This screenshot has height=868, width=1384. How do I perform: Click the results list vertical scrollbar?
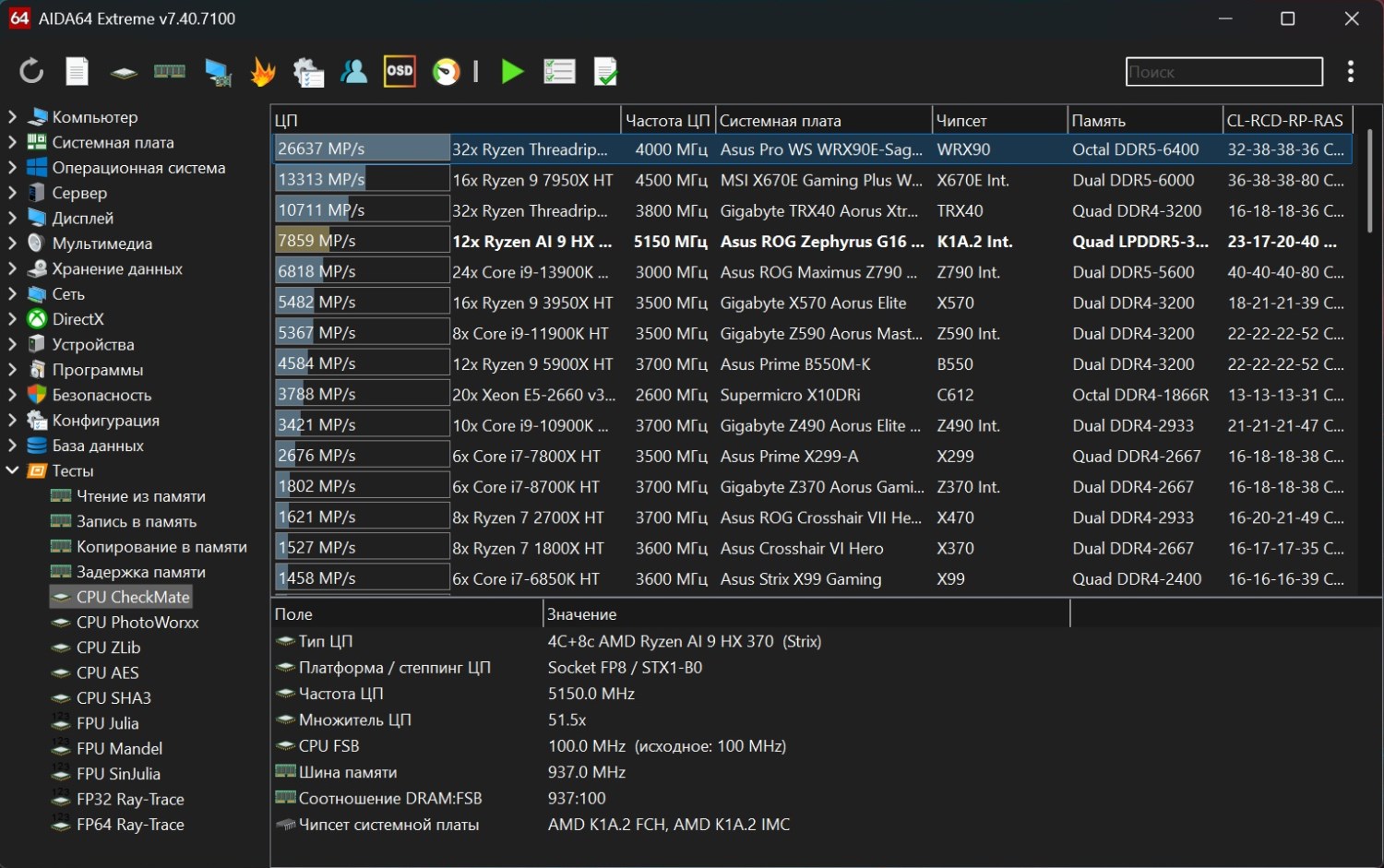pos(1369,180)
